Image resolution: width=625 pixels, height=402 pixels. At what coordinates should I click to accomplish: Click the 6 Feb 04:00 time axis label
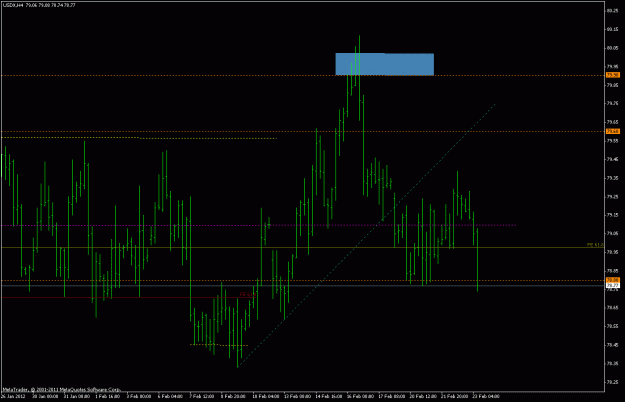point(170,396)
